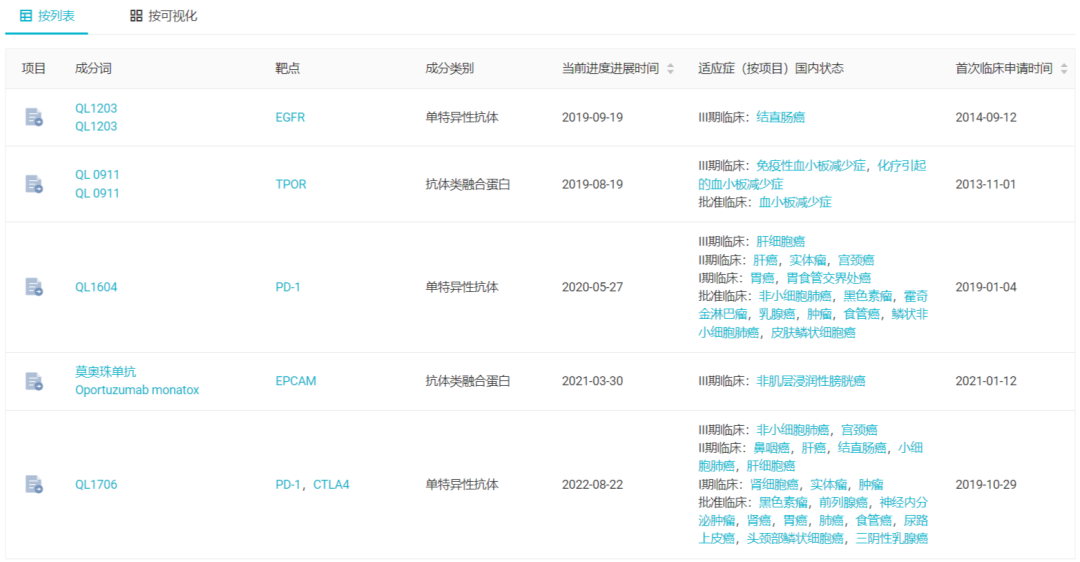Screen dimensions: 1080x562
Task: Open project icon in QL1706 row
Action: click(x=34, y=485)
